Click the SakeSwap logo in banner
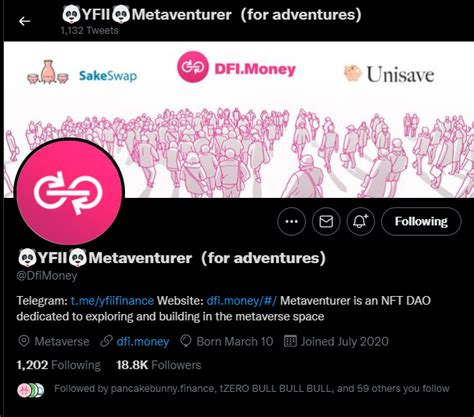 82,73
